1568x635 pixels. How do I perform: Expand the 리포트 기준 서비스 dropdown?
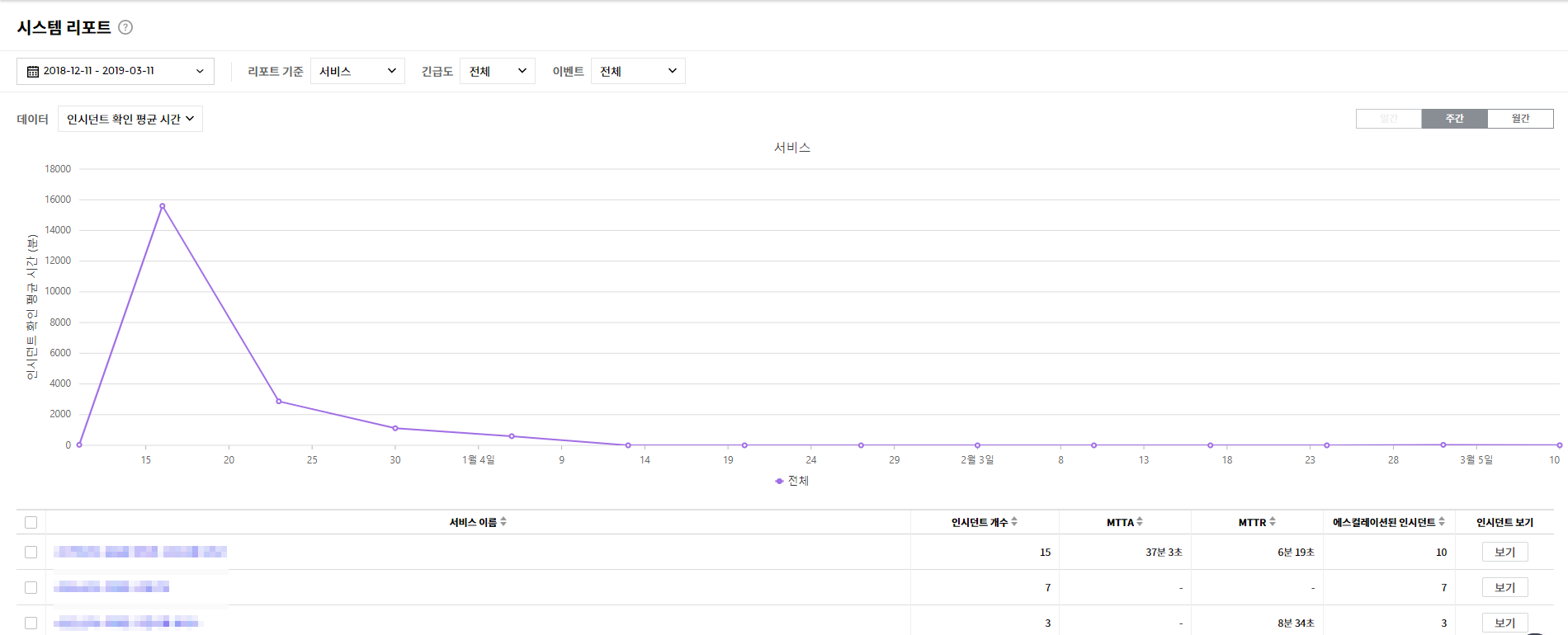[x=357, y=71]
